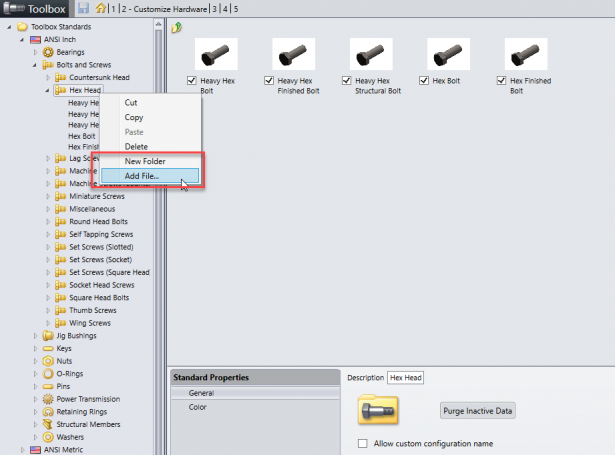Select Square Head Bolts in tree

click(99, 298)
